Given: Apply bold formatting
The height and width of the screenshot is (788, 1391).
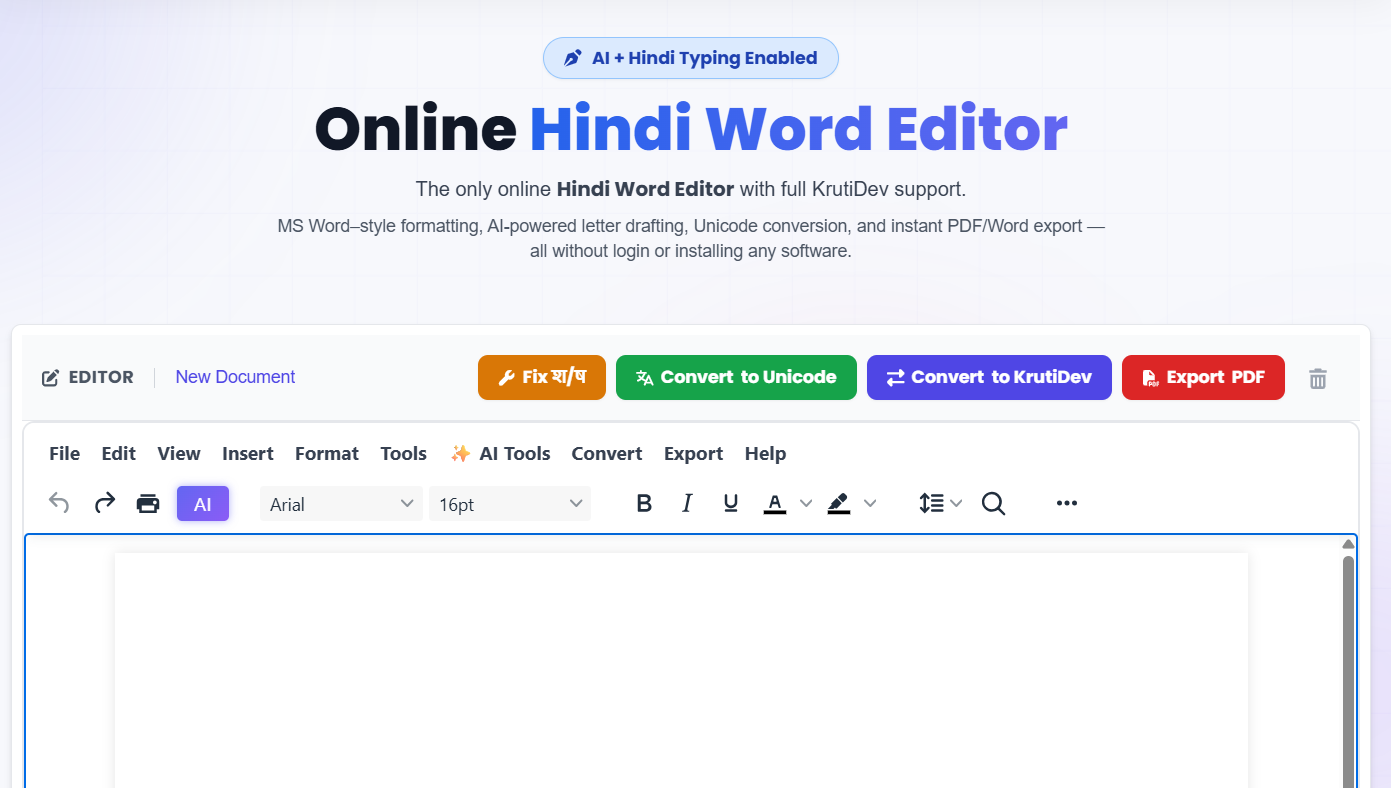Looking at the screenshot, I should tap(644, 503).
